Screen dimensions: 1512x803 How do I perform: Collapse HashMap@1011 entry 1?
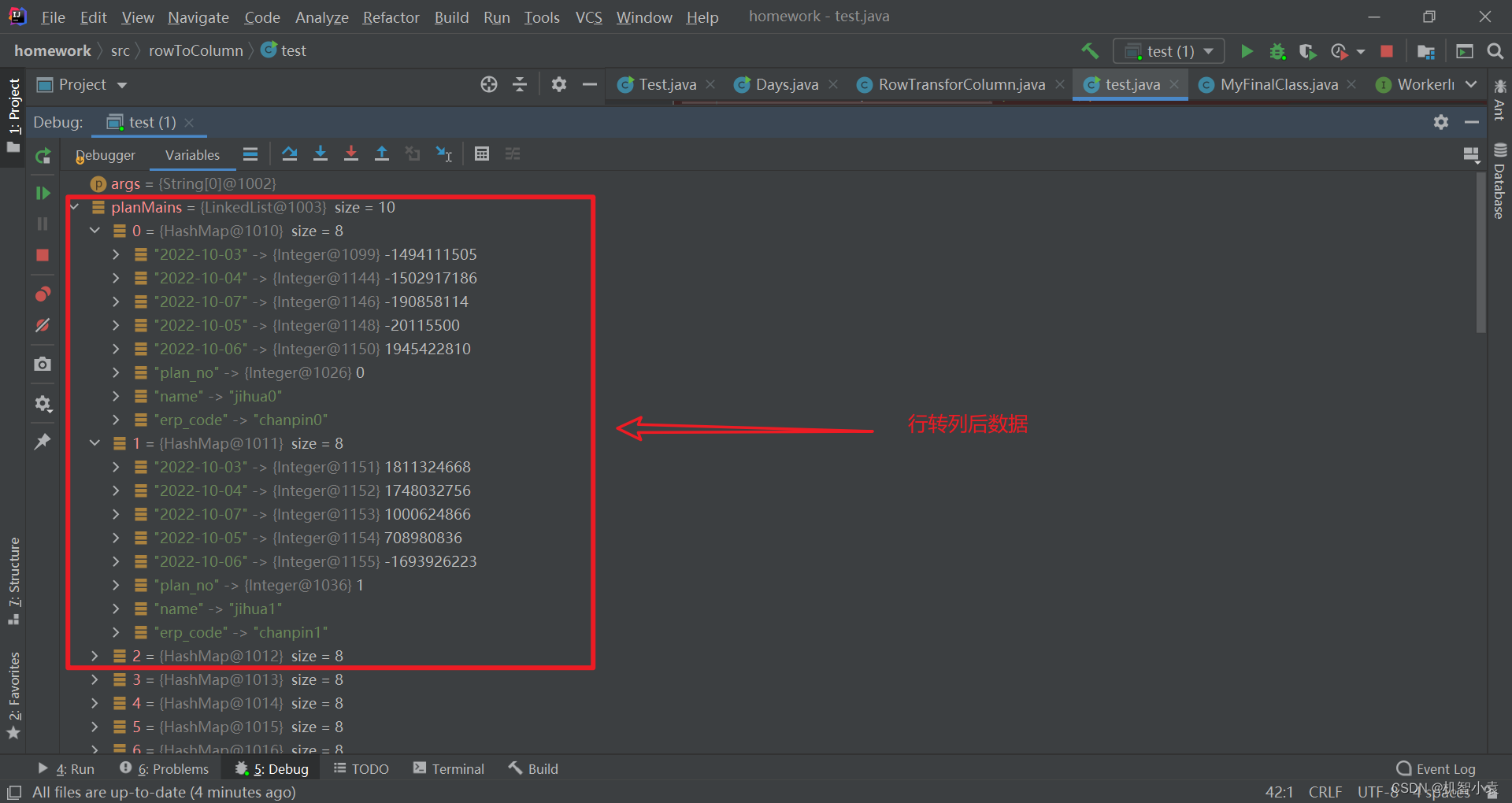(x=95, y=443)
